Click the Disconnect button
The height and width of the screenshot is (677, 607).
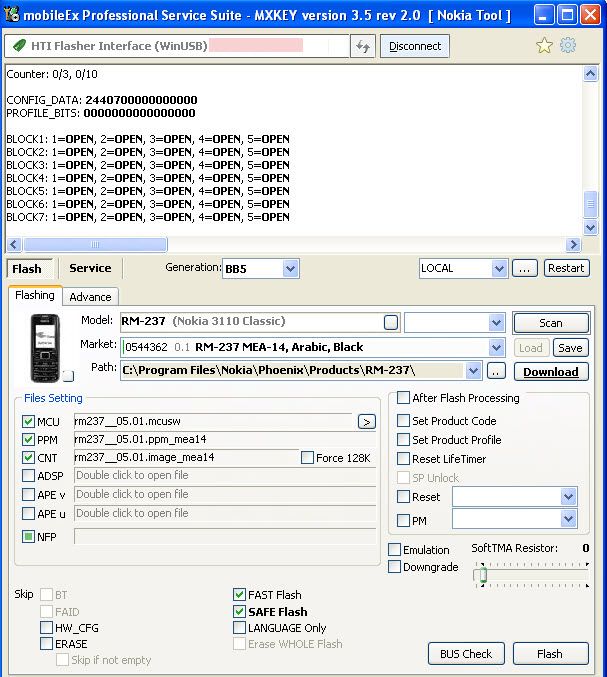pyautogui.click(x=415, y=46)
